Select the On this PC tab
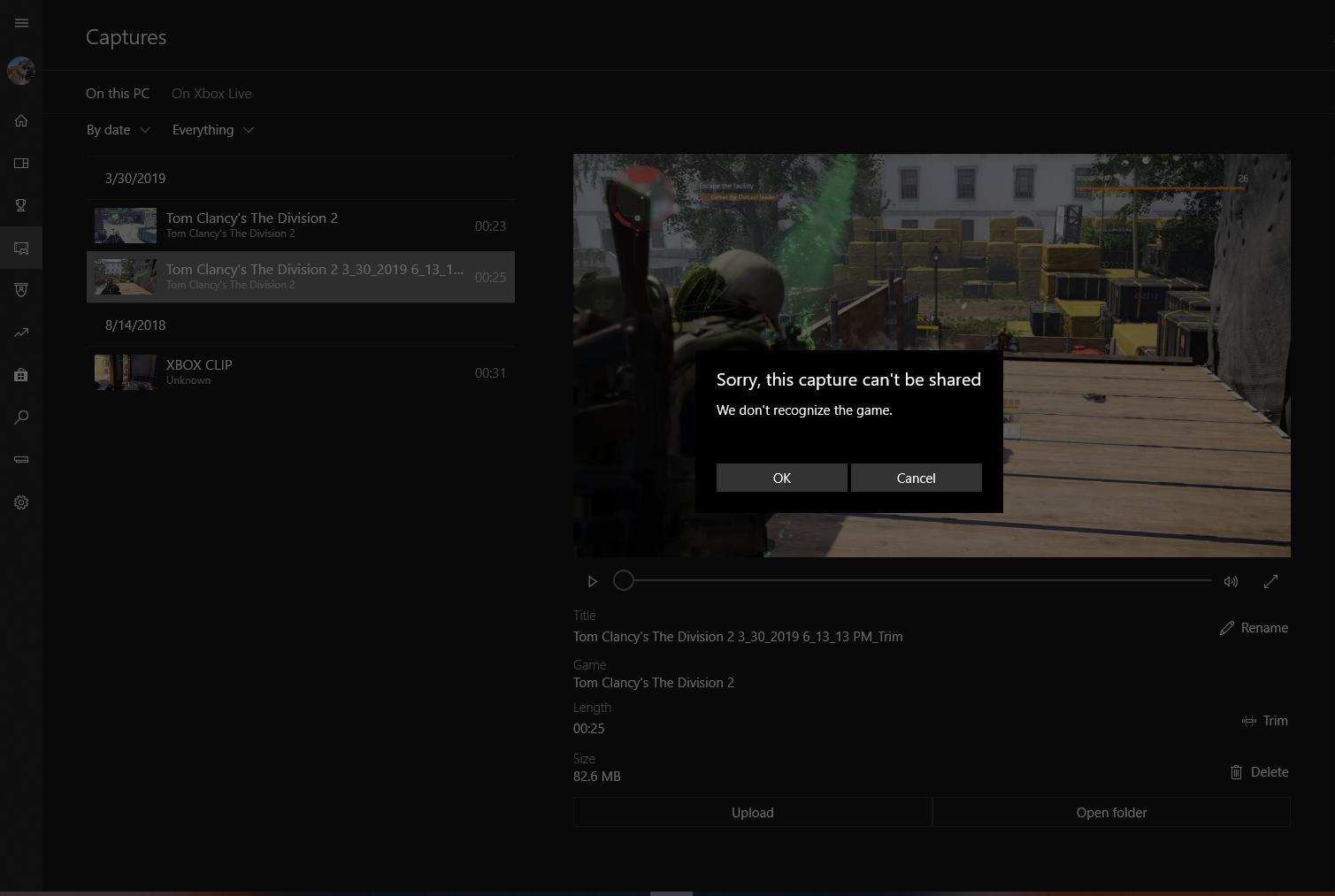1335x896 pixels. click(x=118, y=93)
